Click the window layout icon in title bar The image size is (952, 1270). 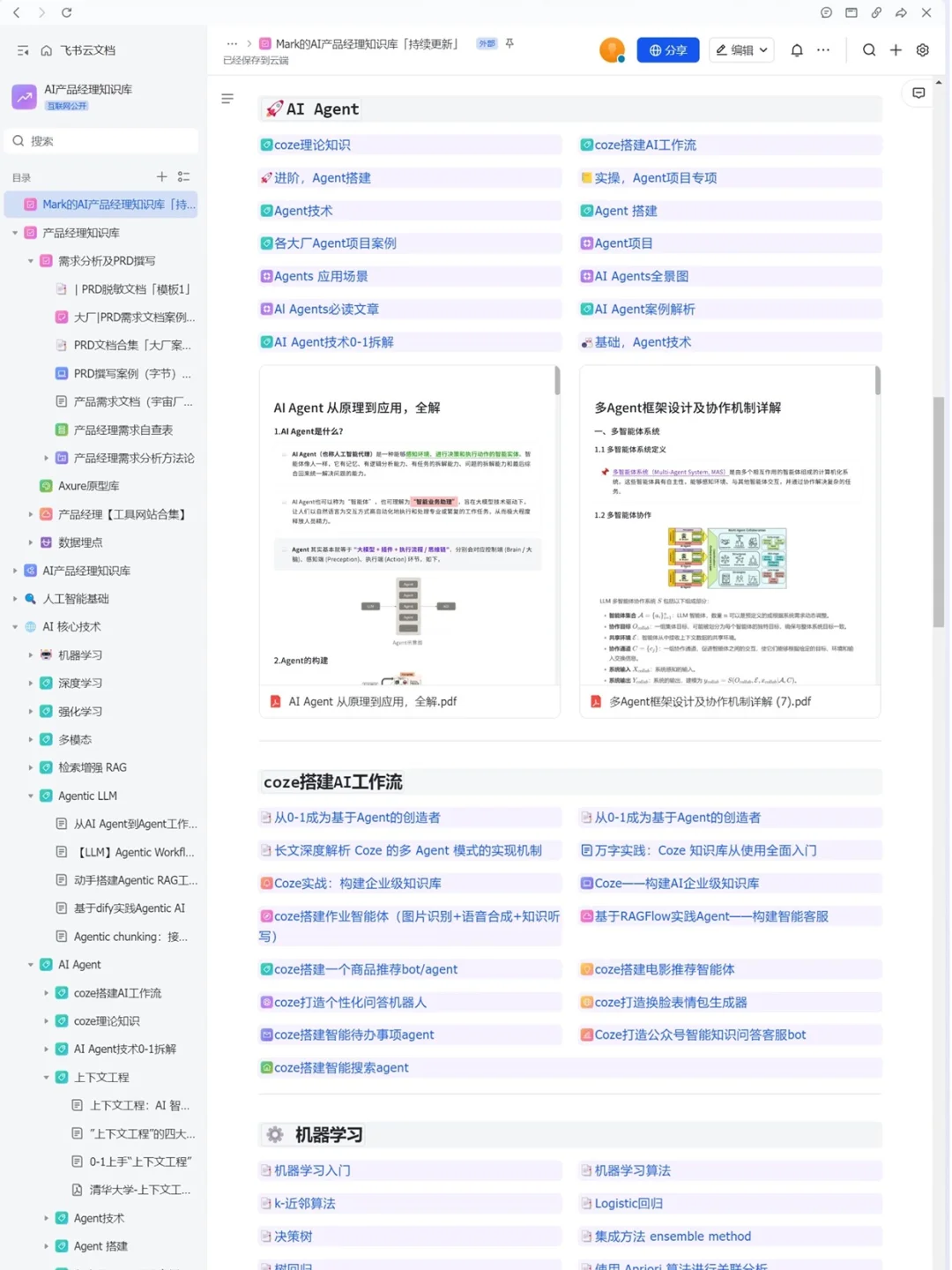[x=852, y=12]
